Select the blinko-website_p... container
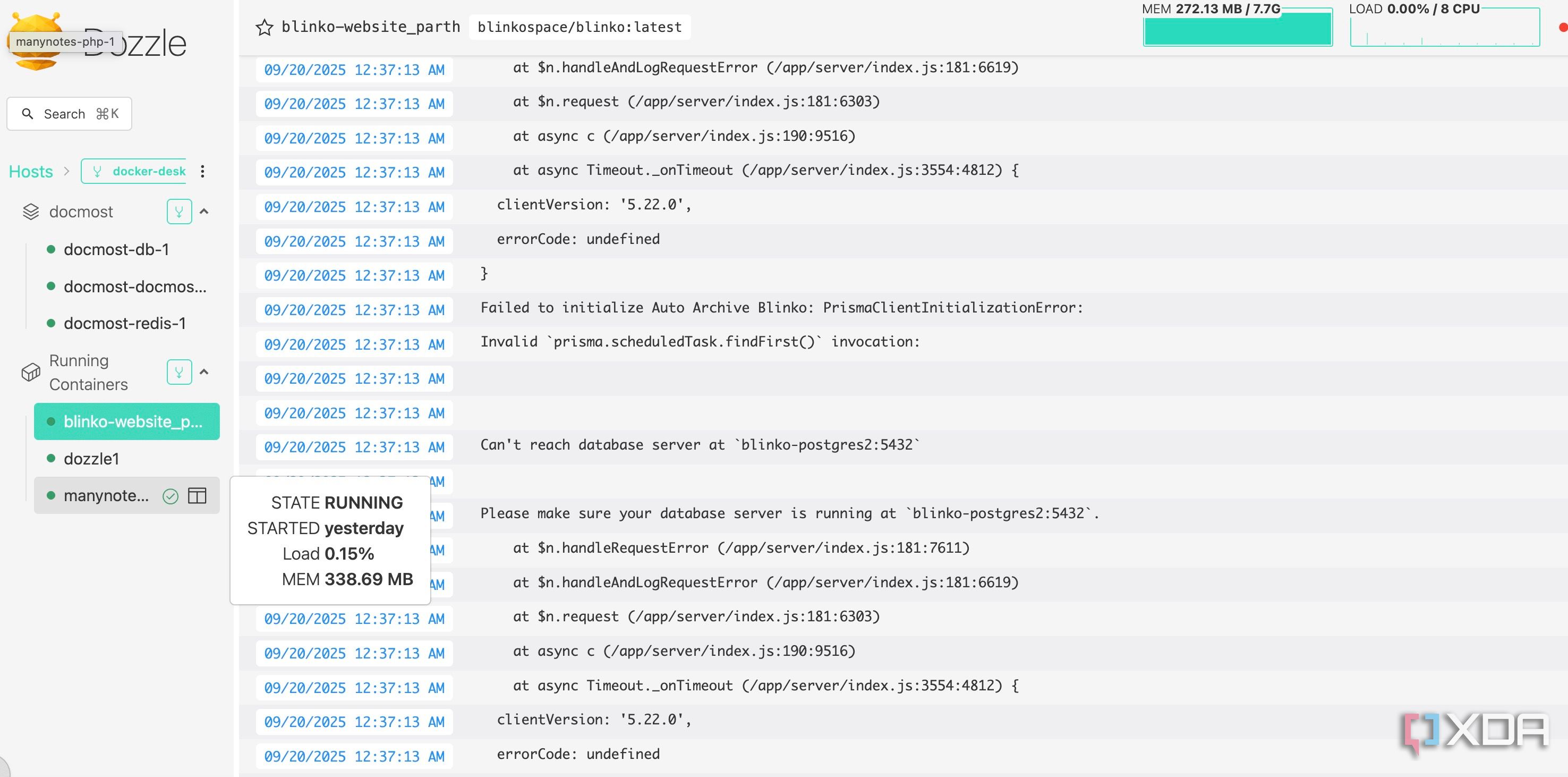1568x777 pixels. [126, 421]
